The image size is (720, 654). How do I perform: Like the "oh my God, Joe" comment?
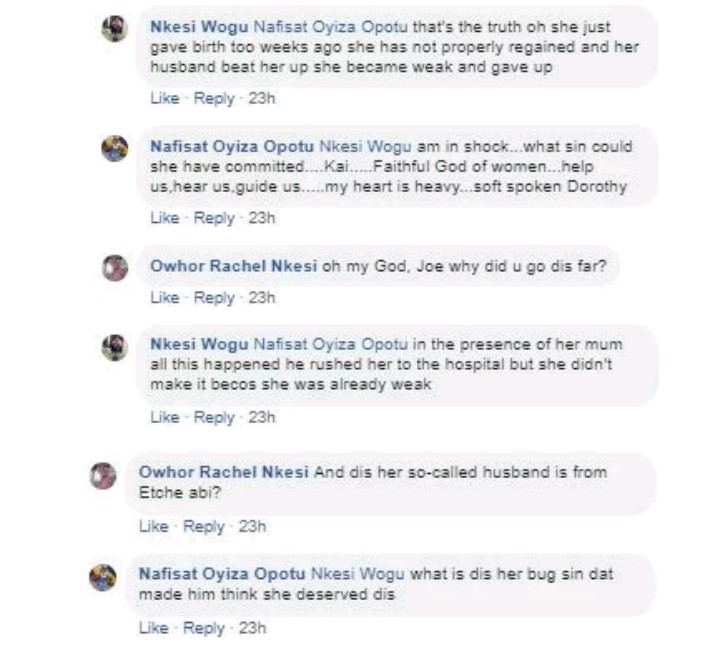[x=164, y=298]
